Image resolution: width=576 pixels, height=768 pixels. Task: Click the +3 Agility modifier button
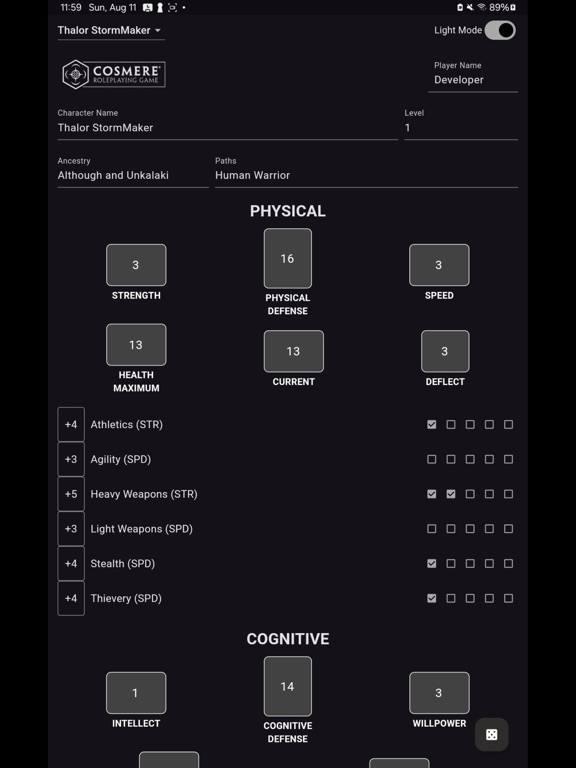click(x=71, y=459)
